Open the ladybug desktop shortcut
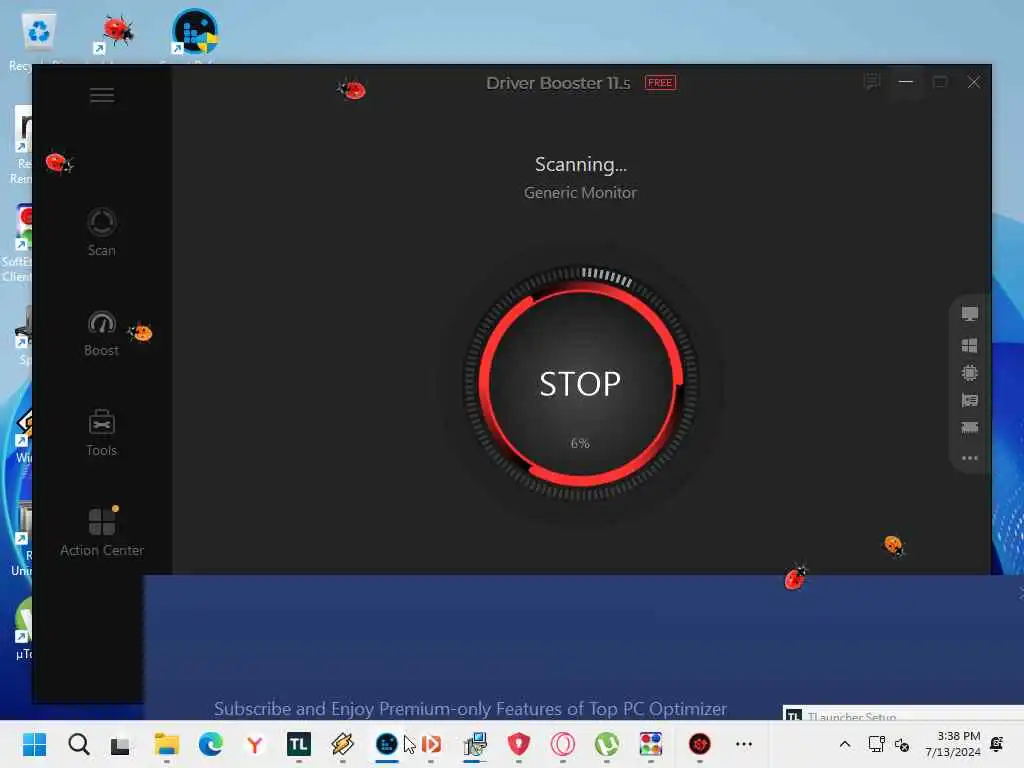The image size is (1024, 768). pos(116,34)
